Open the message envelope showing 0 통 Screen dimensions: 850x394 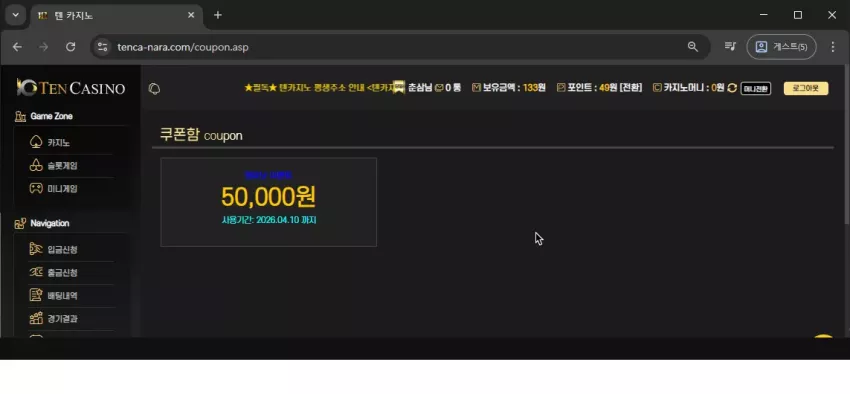[439, 88]
